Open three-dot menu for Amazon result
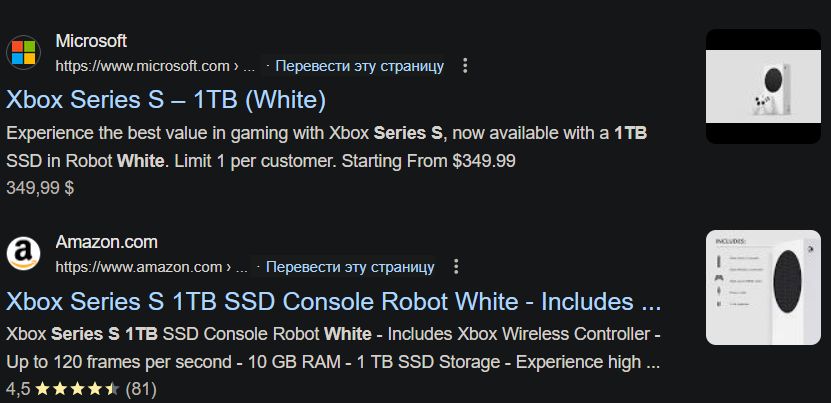Viewport: 831px width, 403px height. [455, 267]
